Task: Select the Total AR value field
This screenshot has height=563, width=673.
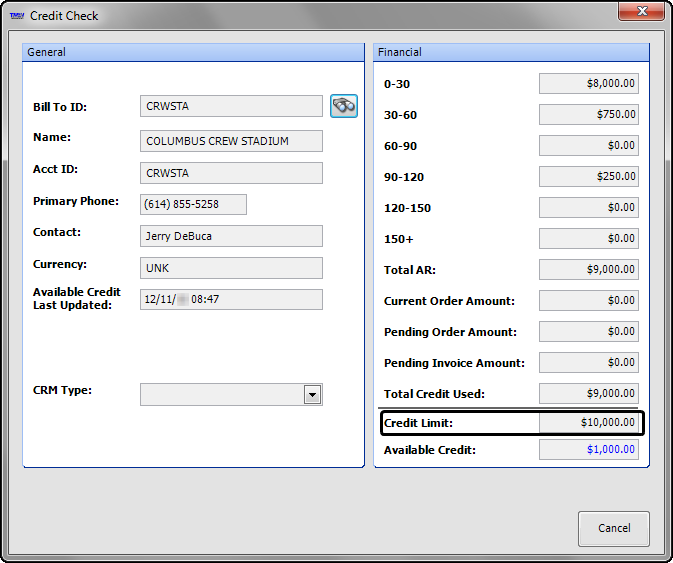Action: (588, 269)
